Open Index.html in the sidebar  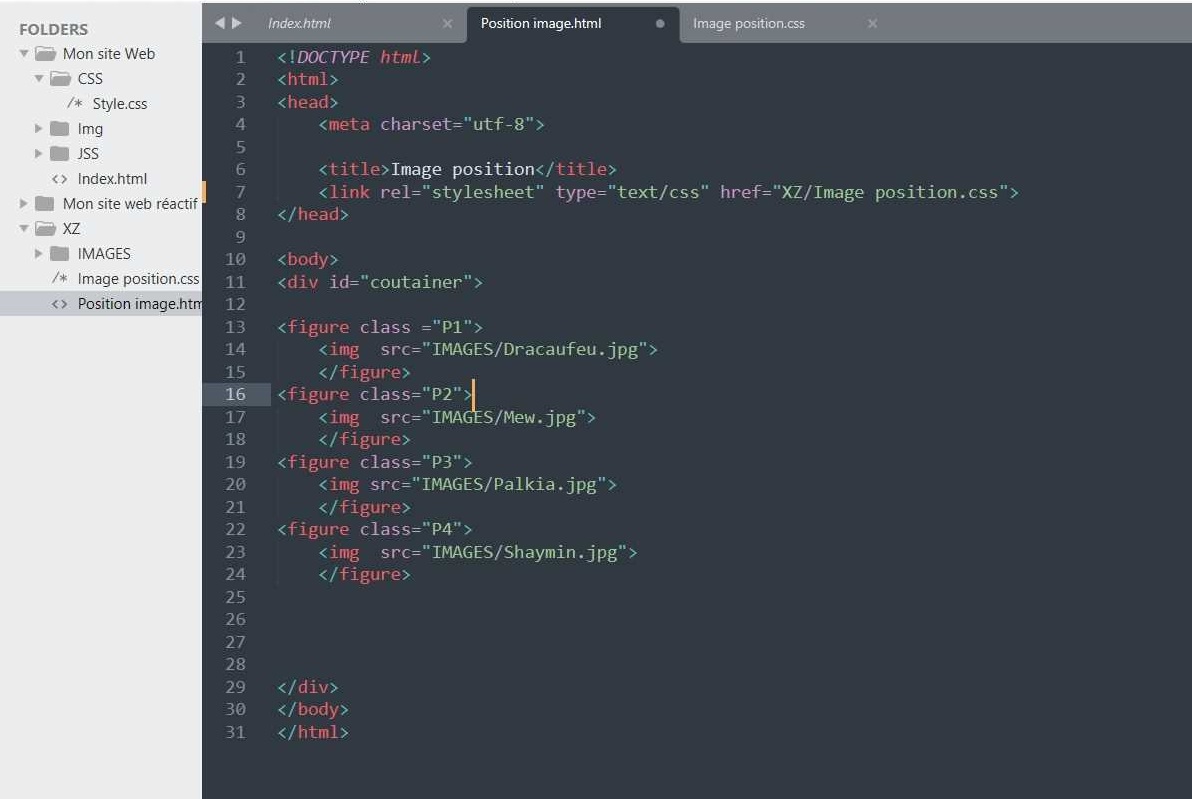112,179
